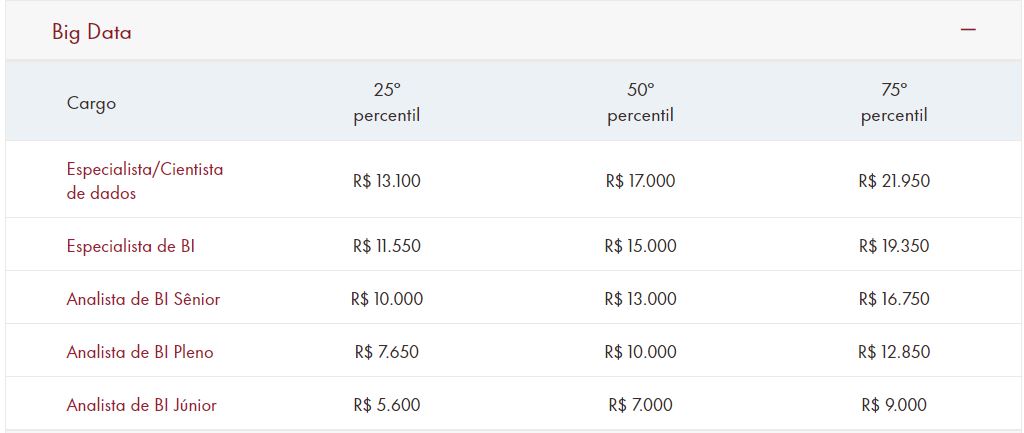Collapse the Big Data section minus icon
The width and height of the screenshot is (1024, 433).
967,31
